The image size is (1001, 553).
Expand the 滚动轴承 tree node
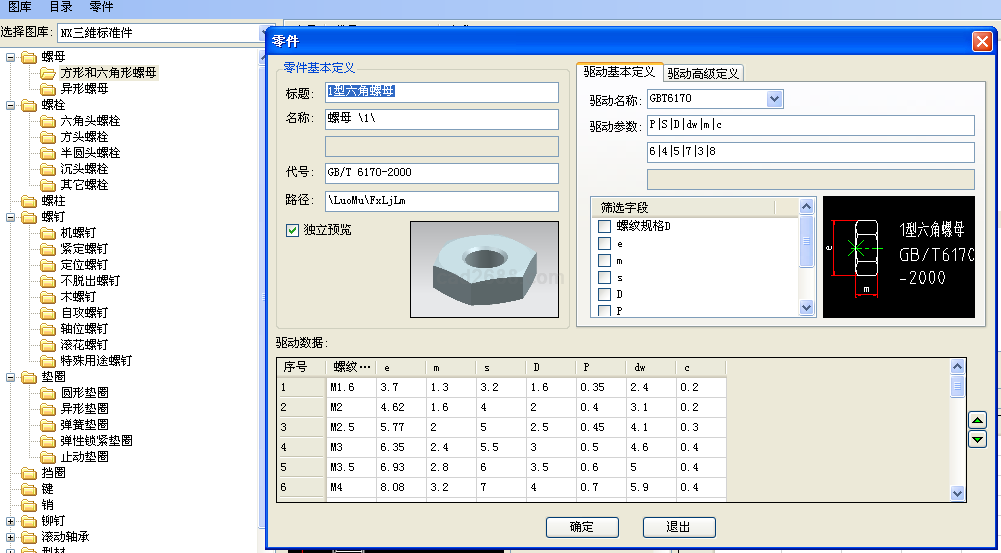point(10,537)
